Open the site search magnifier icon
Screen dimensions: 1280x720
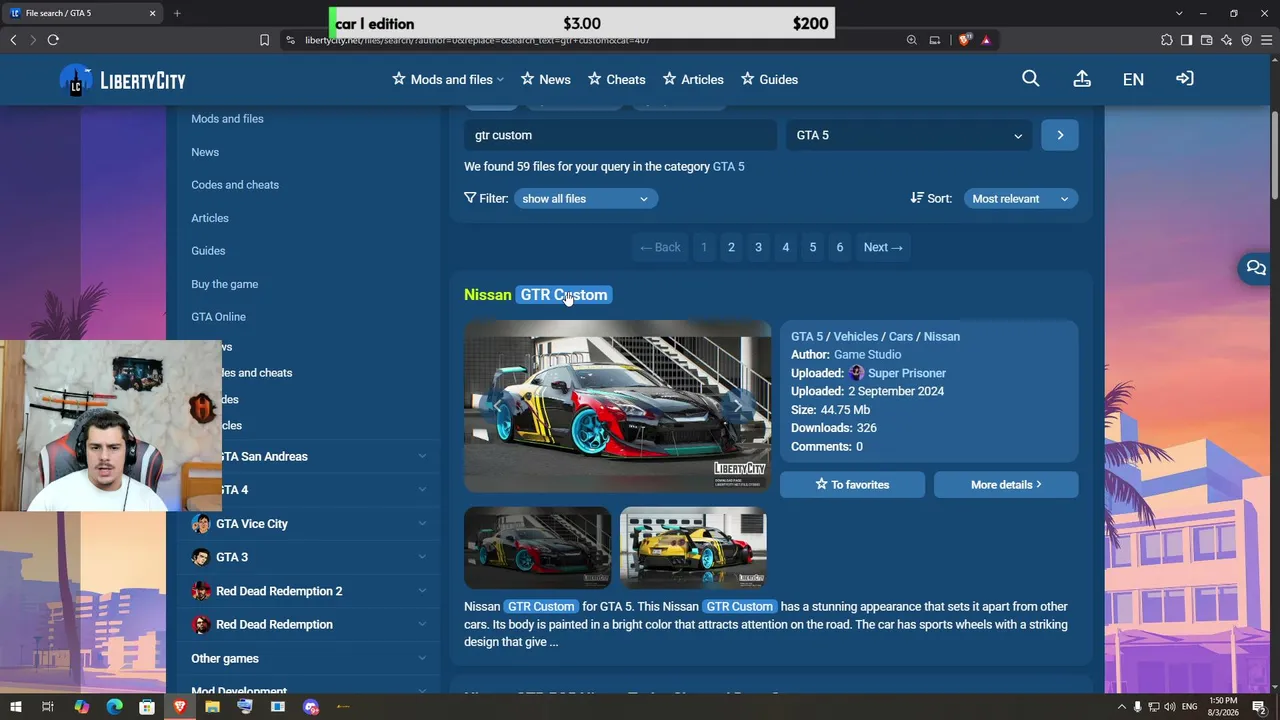1031,79
